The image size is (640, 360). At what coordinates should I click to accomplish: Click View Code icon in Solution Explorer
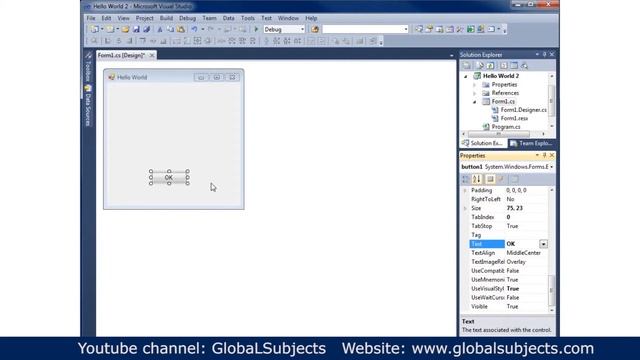point(504,65)
